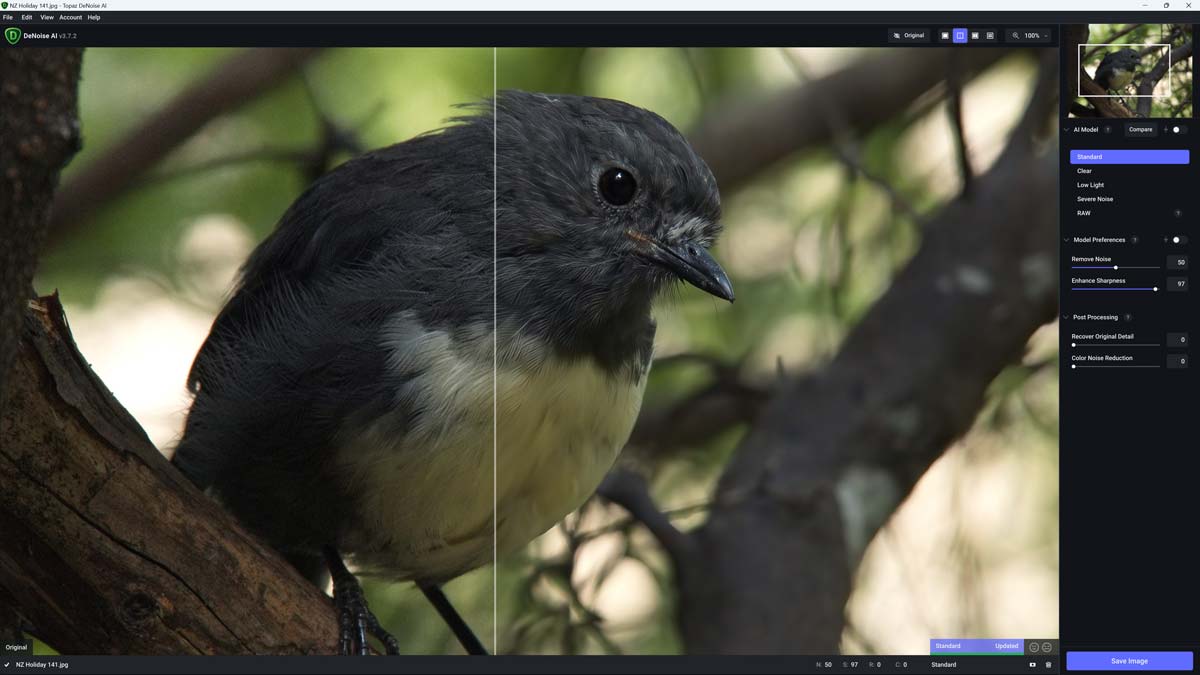
Task: Click the zoom magnifier icon
Action: (x=1016, y=35)
